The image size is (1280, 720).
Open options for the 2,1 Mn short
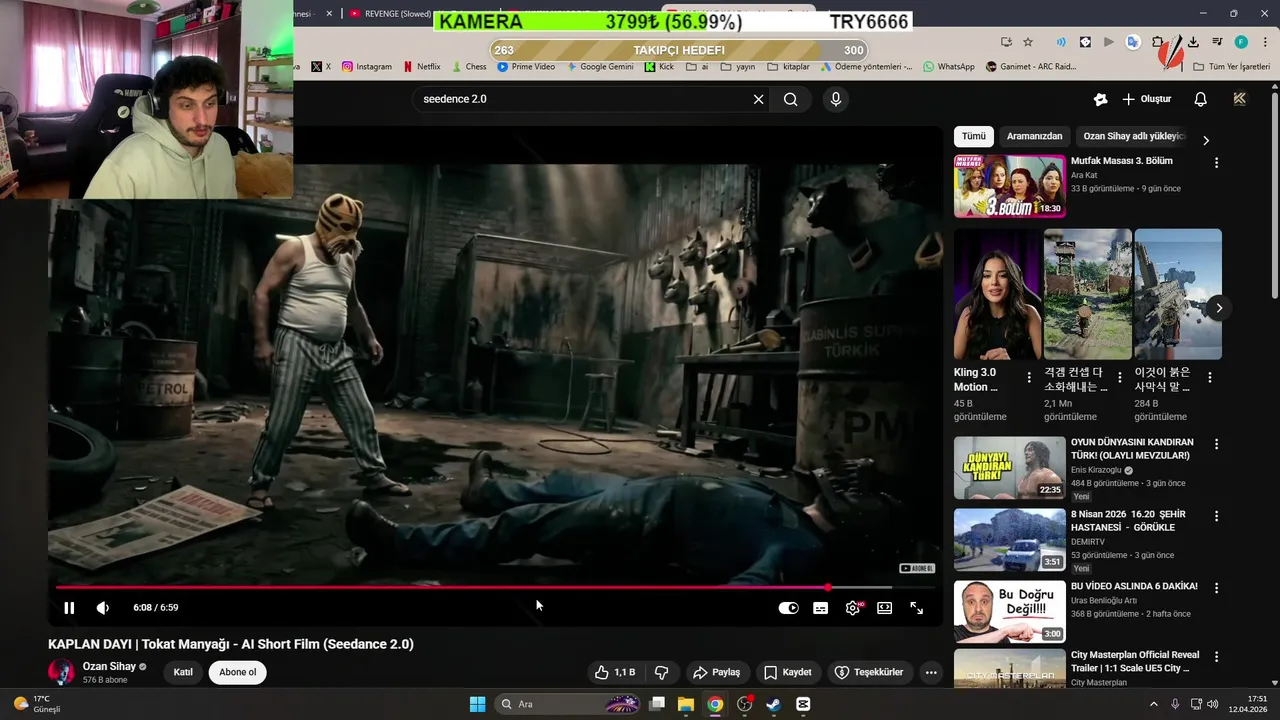[x=1120, y=378]
